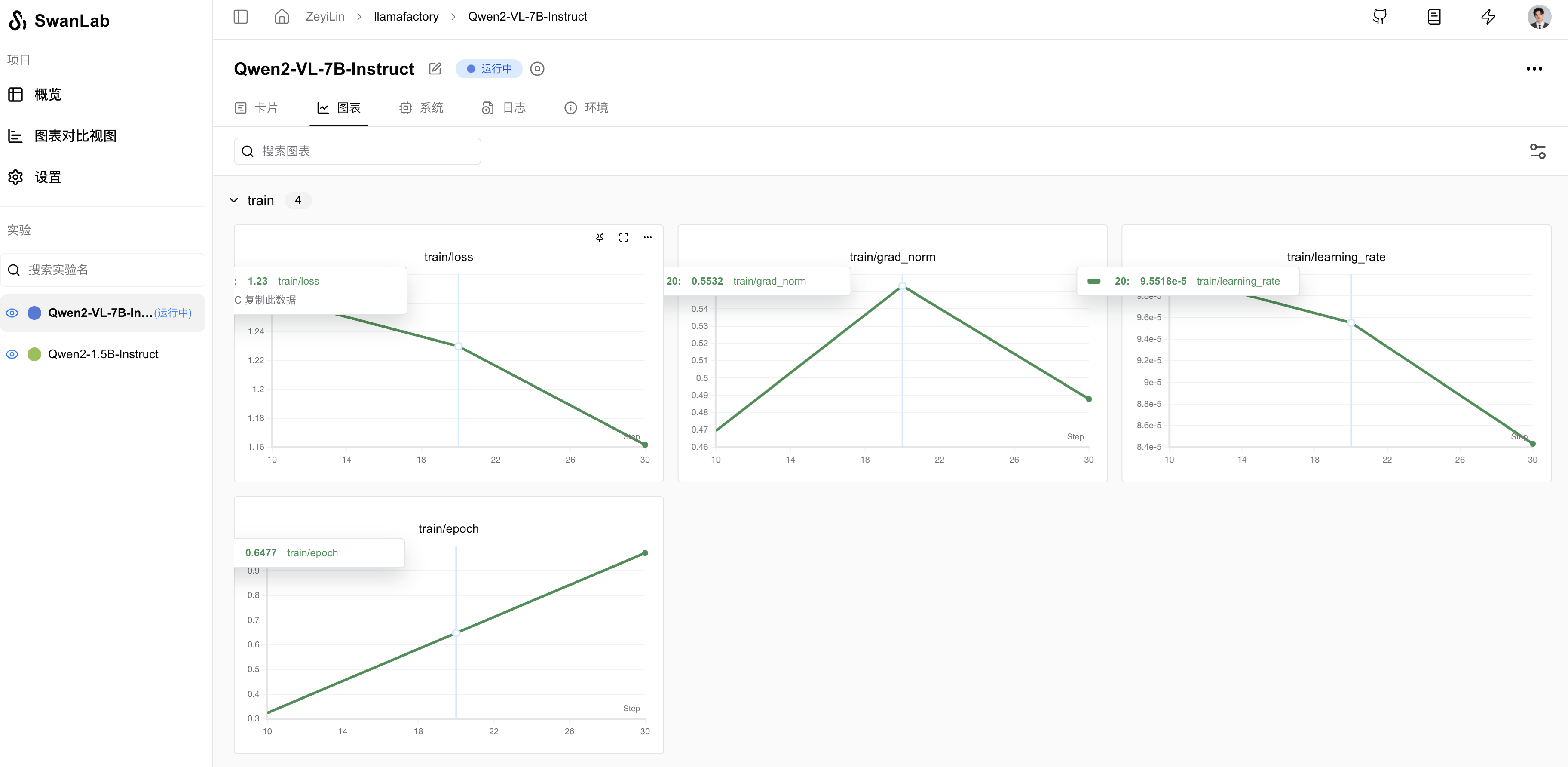Open ZeyiLin breadcrumb link
The image size is (1568, 767).
(x=325, y=16)
